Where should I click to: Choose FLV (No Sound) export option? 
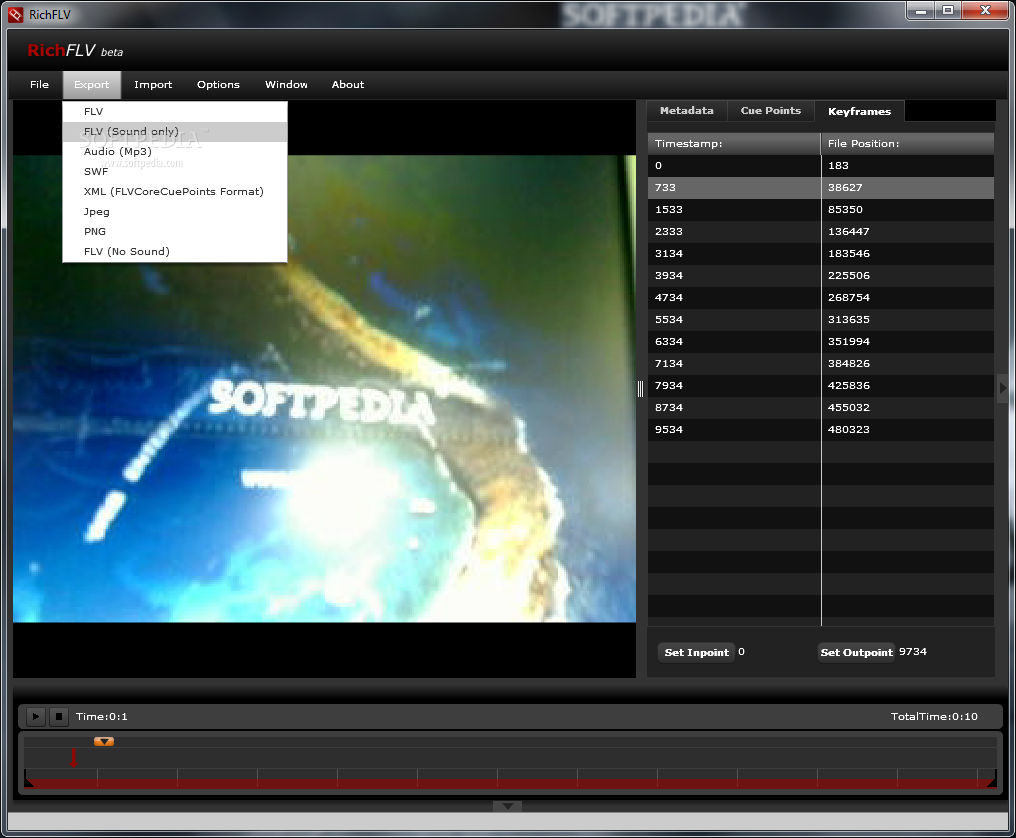(175, 251)
